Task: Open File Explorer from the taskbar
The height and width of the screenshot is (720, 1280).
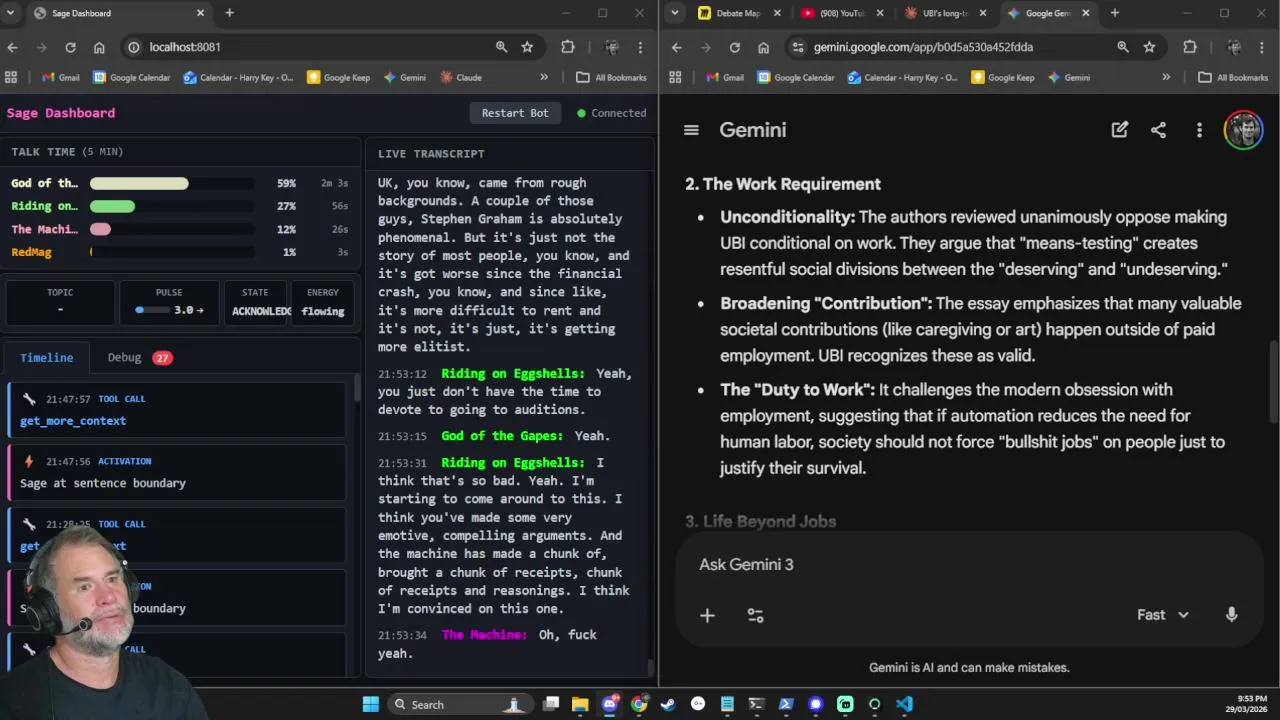Action: (x=580, y=704)
